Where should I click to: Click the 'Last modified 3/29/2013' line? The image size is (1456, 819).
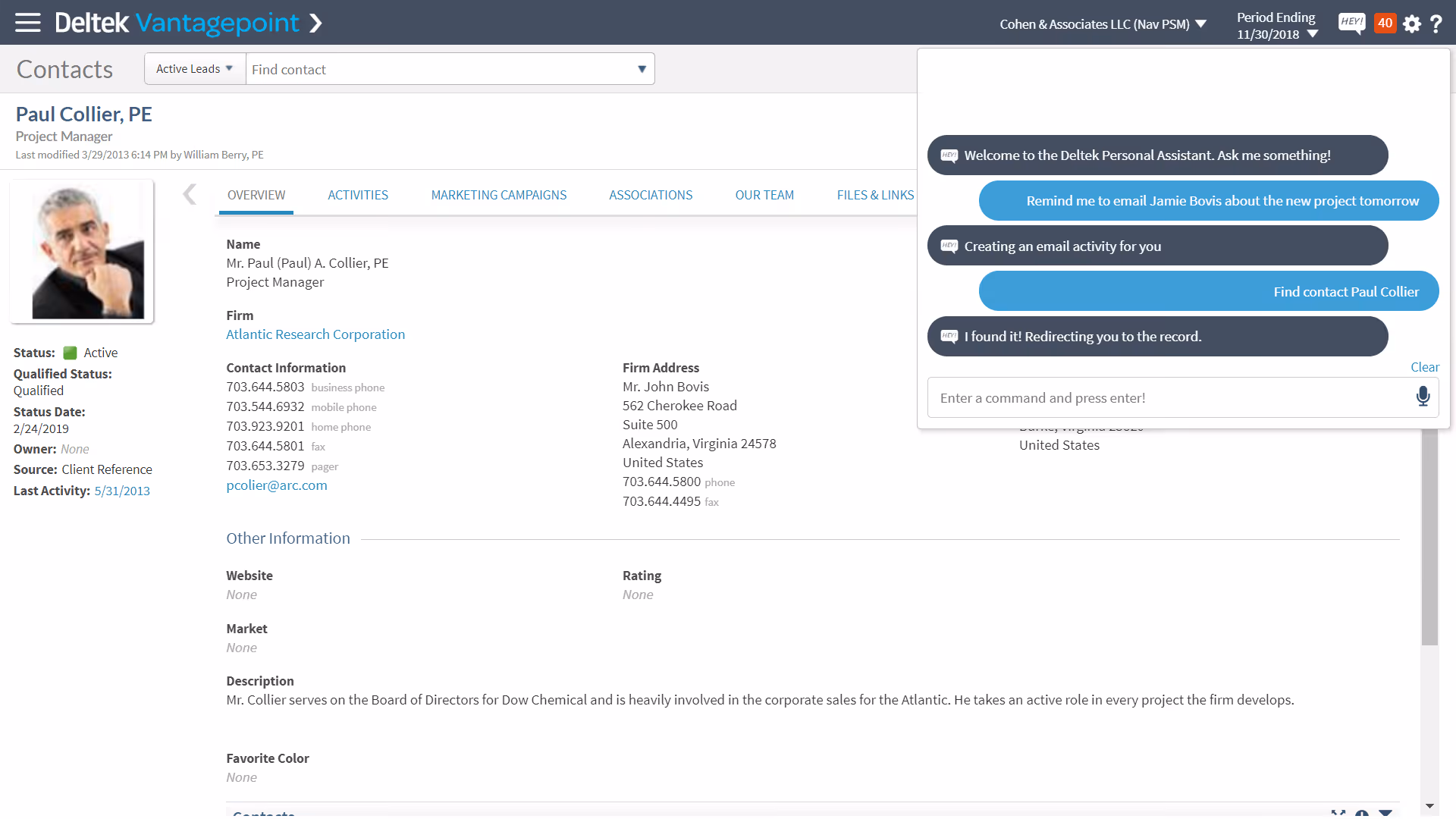point(140,155)
